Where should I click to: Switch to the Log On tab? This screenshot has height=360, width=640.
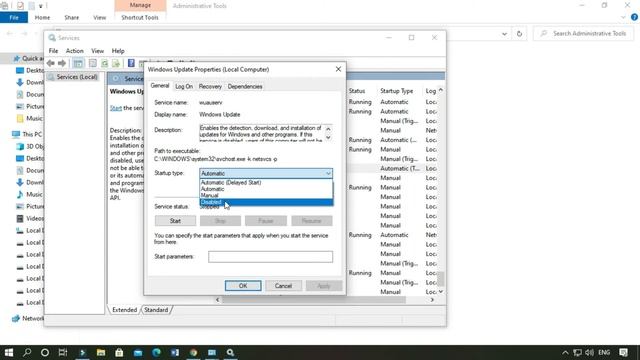pos(184,87)
